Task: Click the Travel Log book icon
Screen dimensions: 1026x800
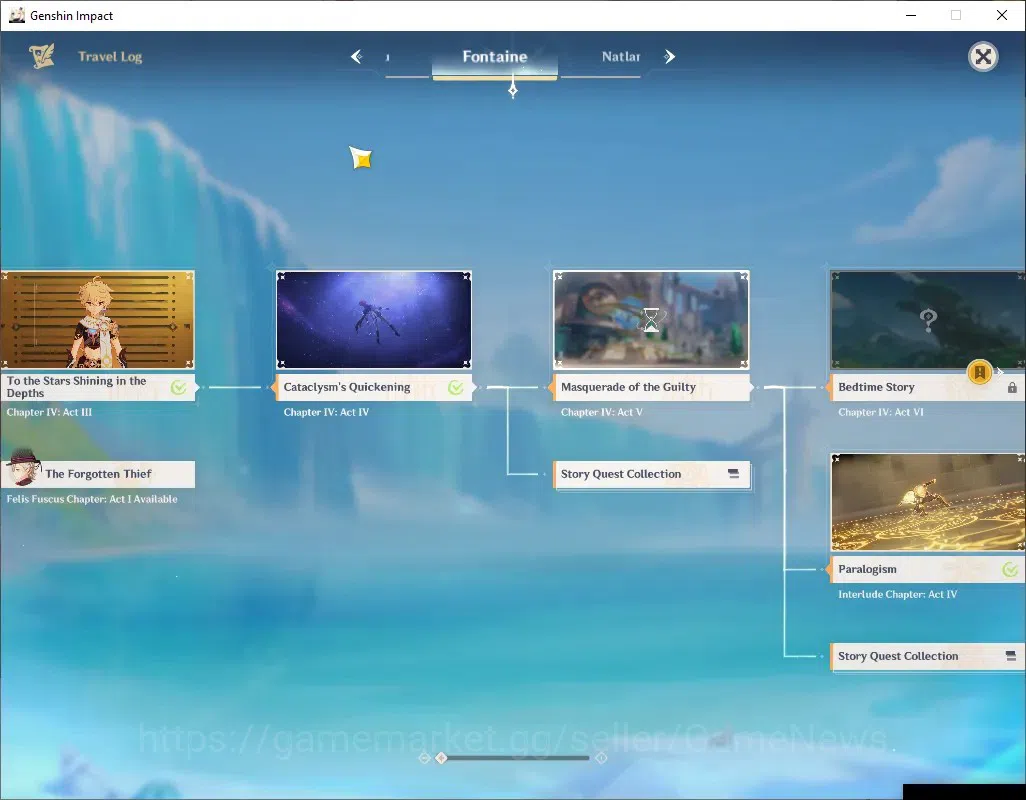Action: coord(42,56)
